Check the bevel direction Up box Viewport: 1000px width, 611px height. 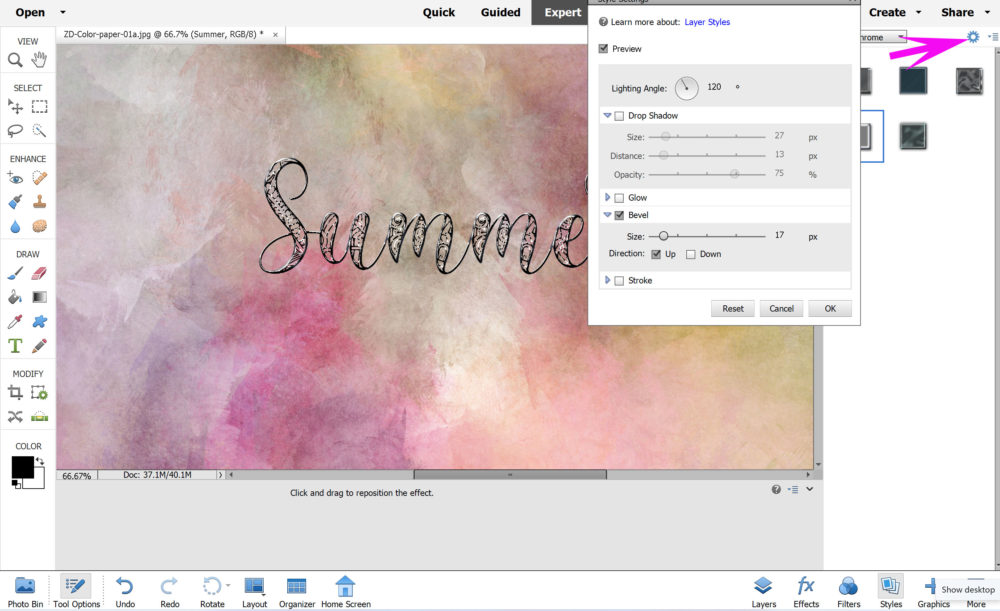click(656, 254)
